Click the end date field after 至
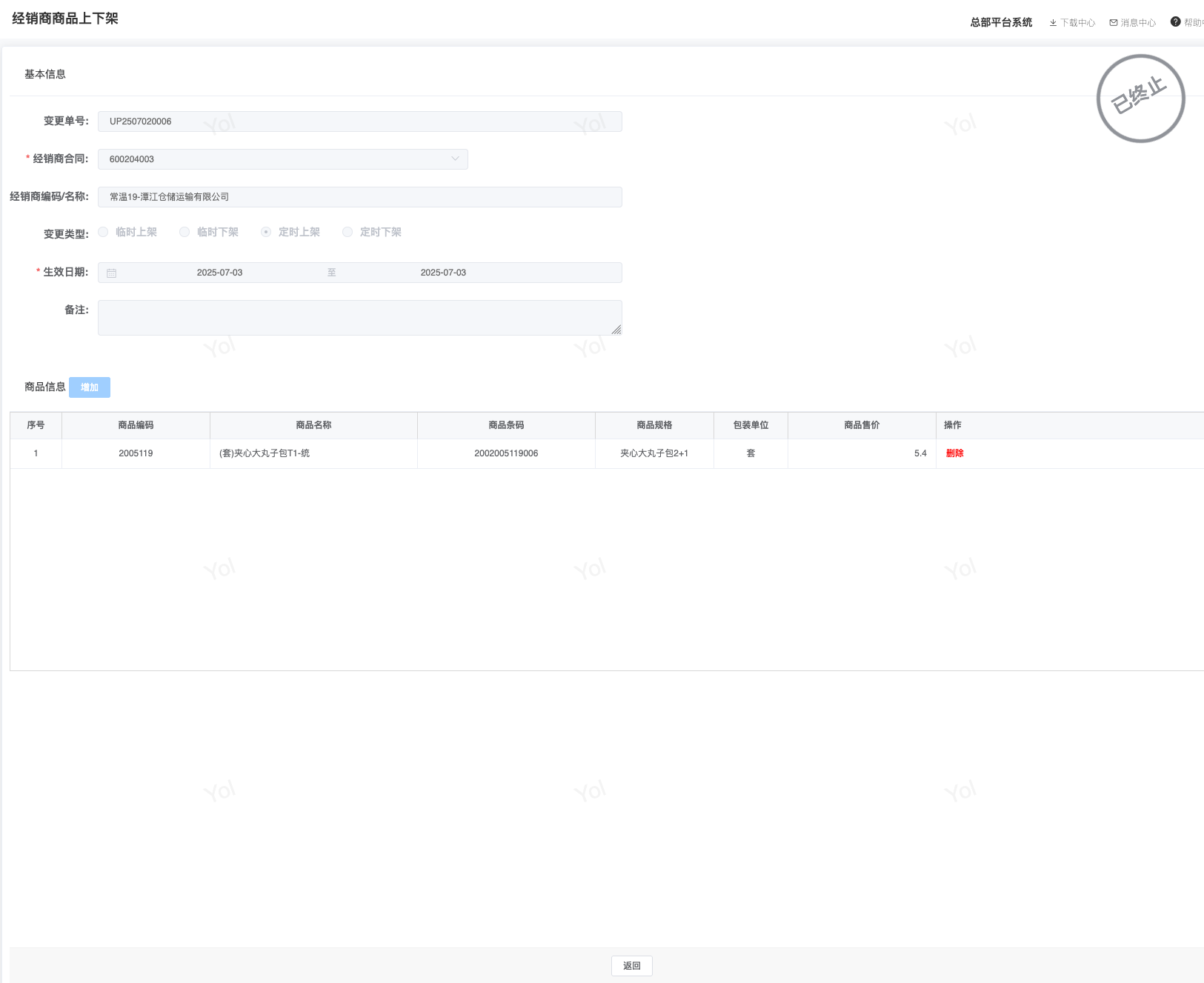This screenshot has height=983, width=1204. pos(443,273)
